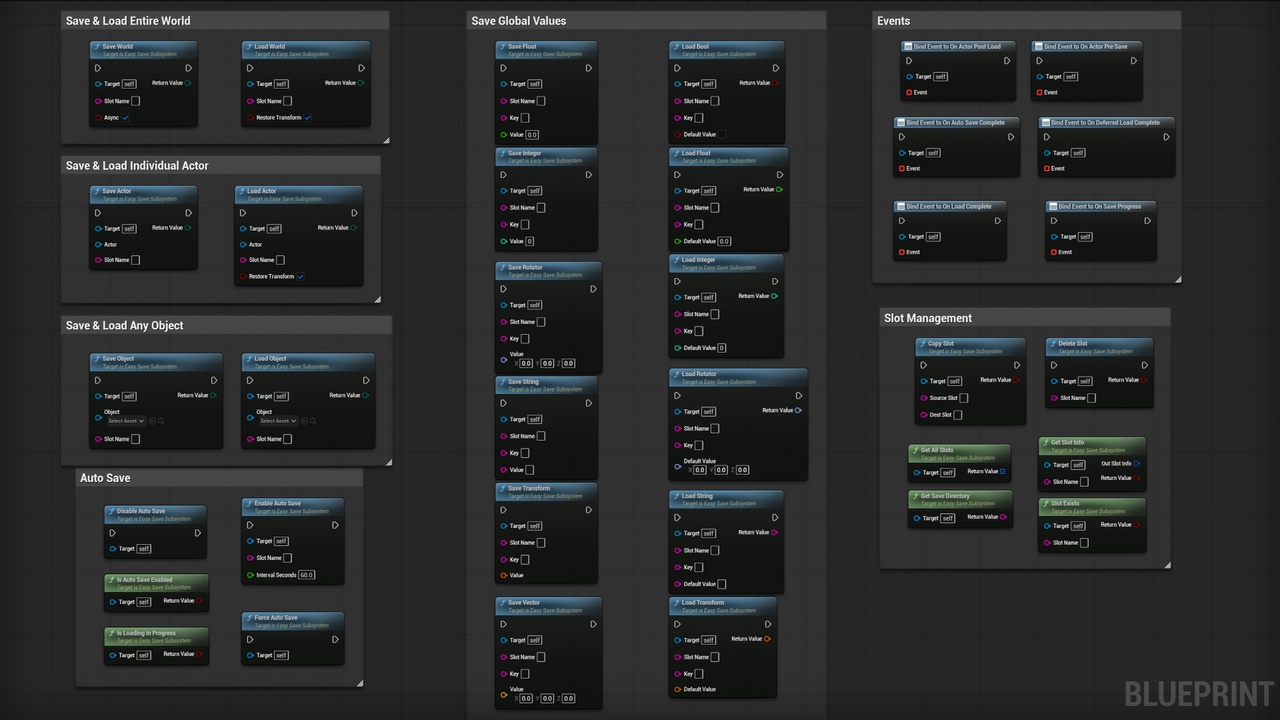Click Value text field on Save String
The height and width of the screenshot is (720, 1280).
click(529, 470)
